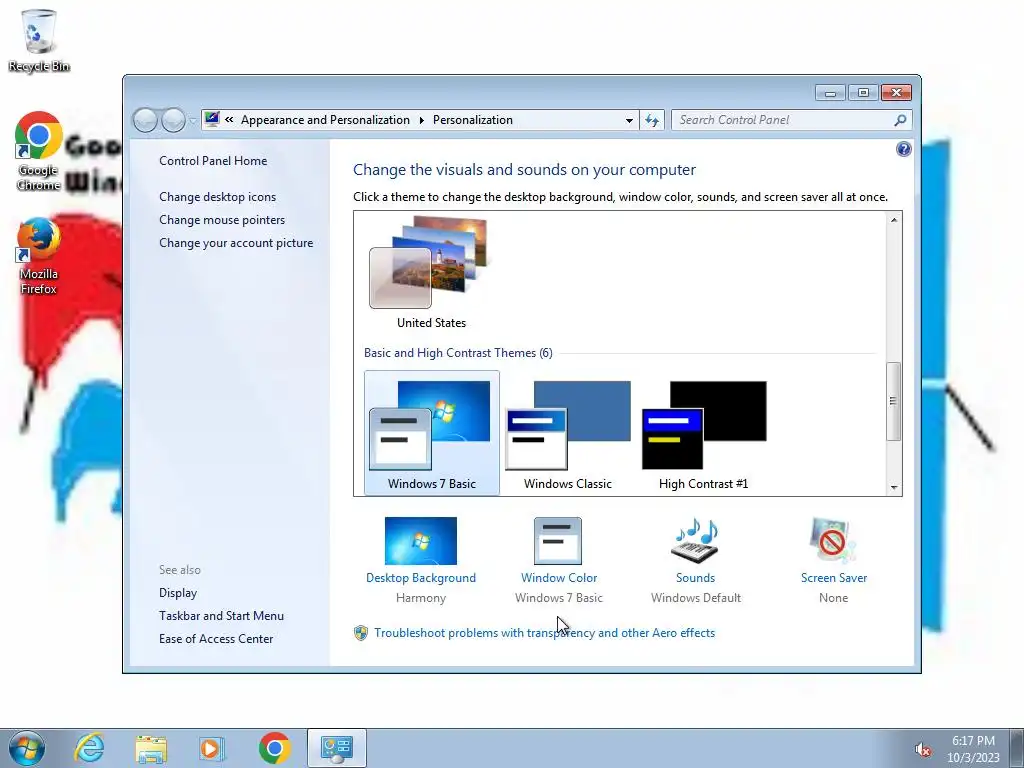Click the Sounds keyboard icon
This screenshot has width=1024, height=768.
pyautogui.click(x=695, y=541)
